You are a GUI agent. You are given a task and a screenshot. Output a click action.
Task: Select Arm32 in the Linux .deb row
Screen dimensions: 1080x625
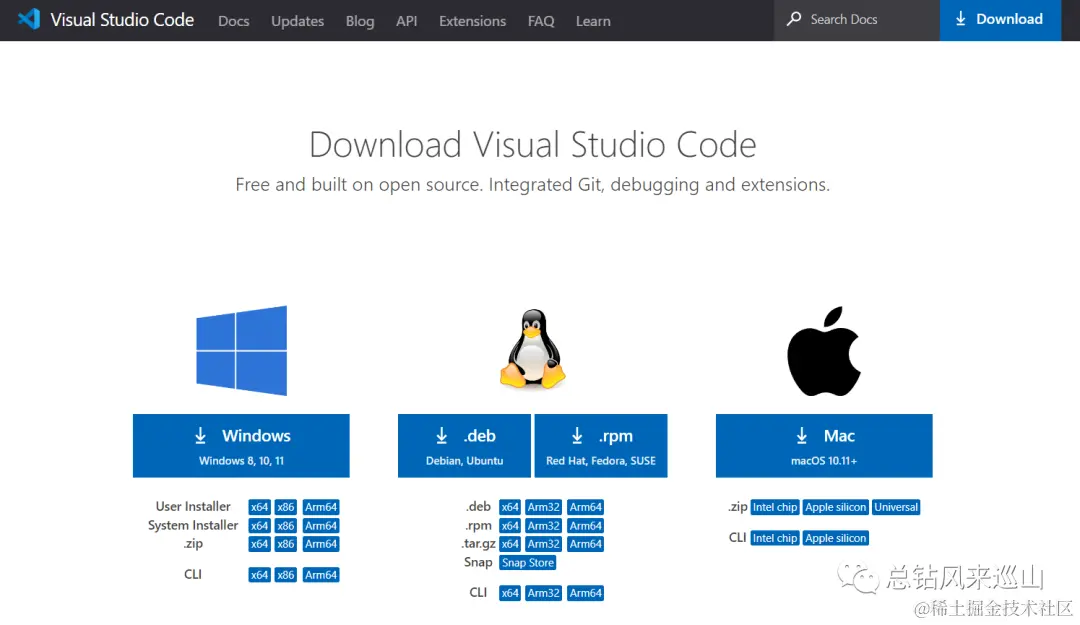[543, 507]
